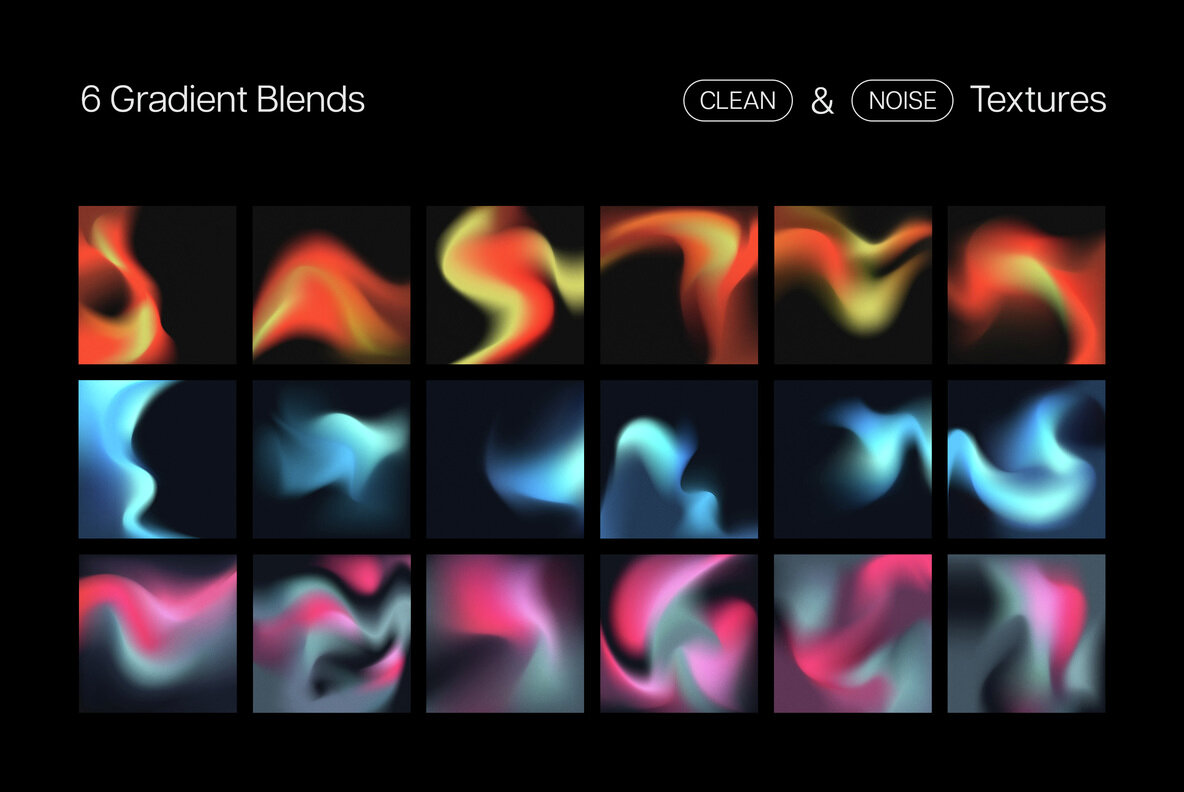Select the NOISE texture pill button
1184x792 pixels.
[901, 100]
